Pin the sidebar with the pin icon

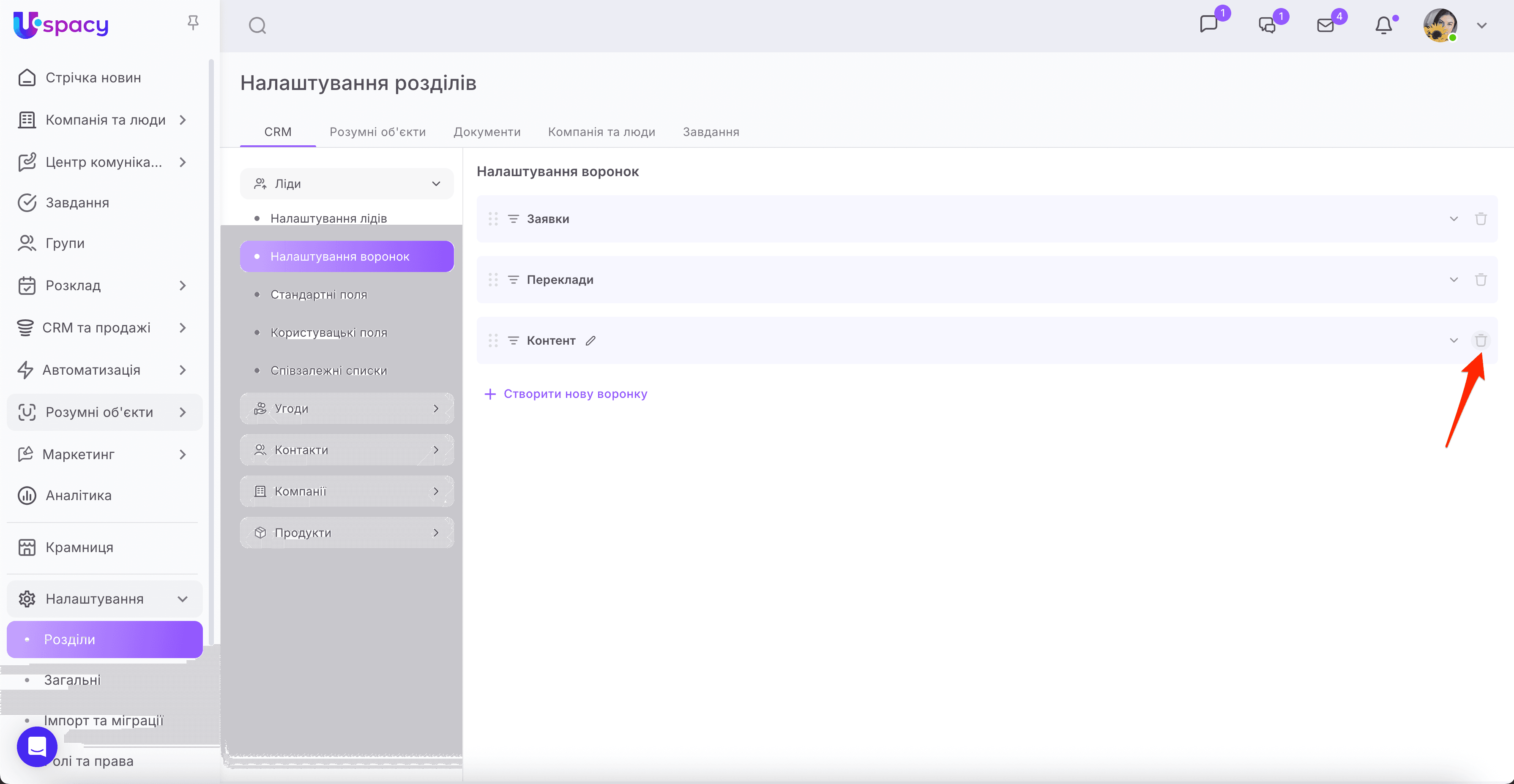(193, 23)
